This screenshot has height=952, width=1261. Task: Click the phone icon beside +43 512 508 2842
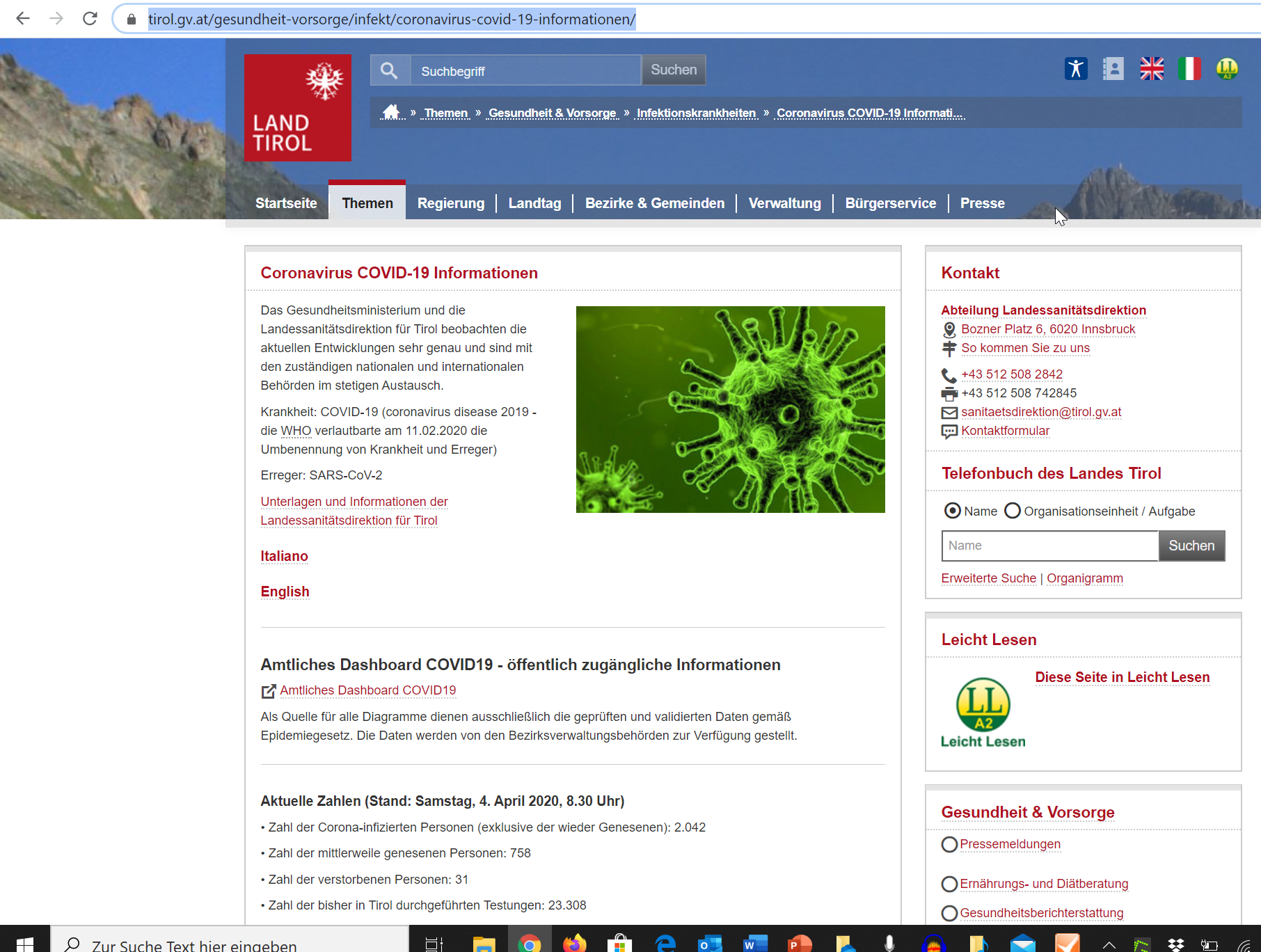pos(949,375)
